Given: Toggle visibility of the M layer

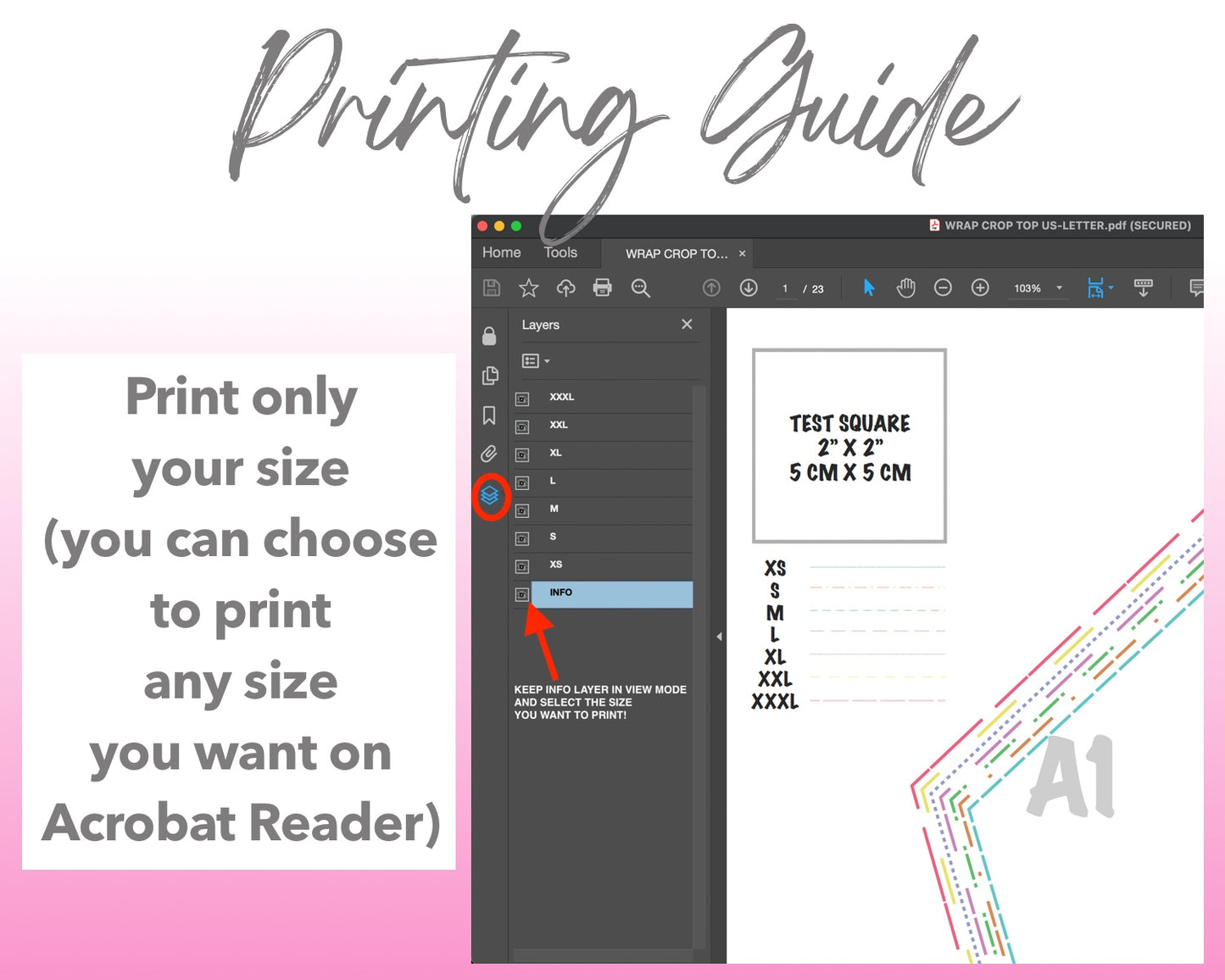Looking at the screenshot, I should tap(522, 511).
